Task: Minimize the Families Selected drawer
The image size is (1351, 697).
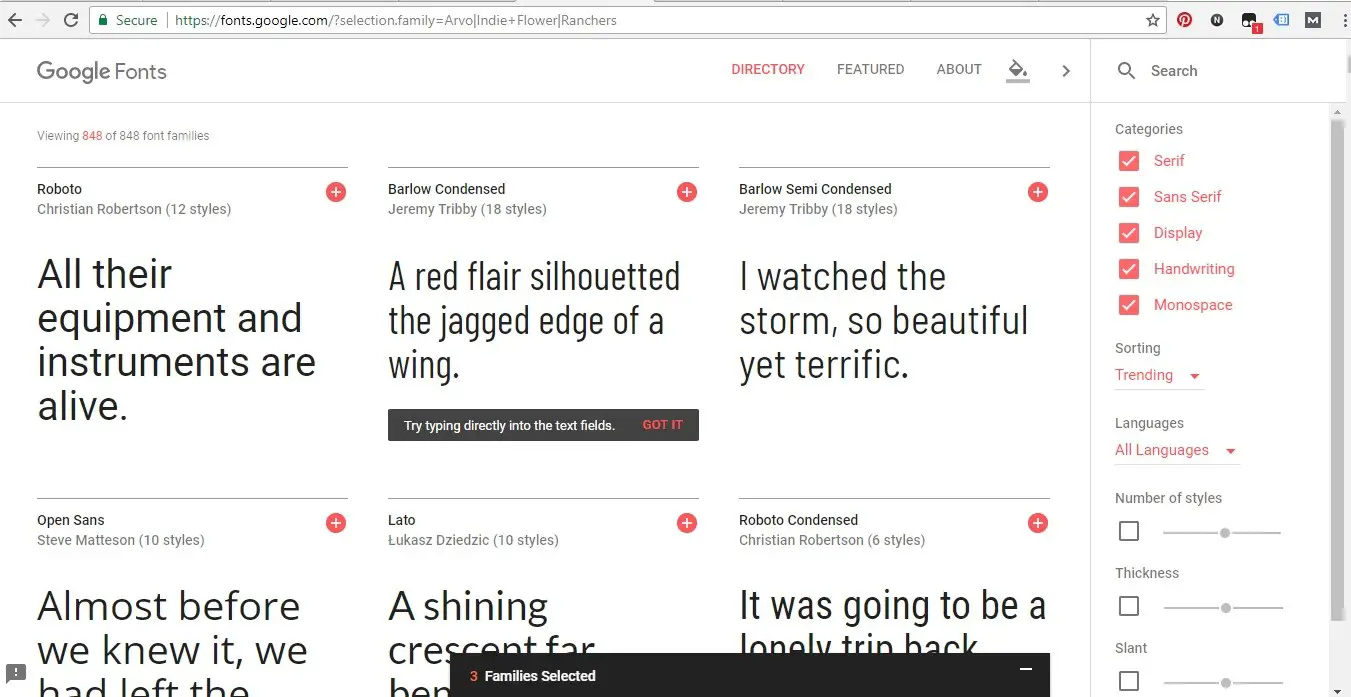Action: coord(1025,669)
